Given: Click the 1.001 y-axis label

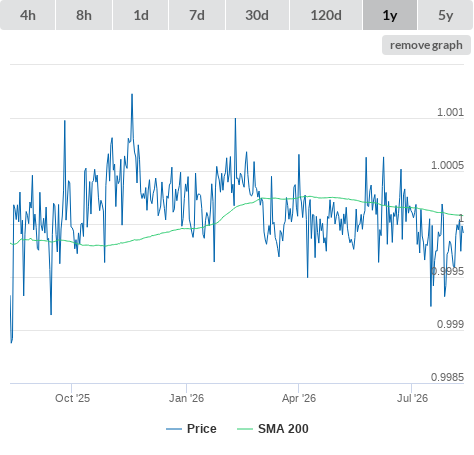Looking at the screenshot, I should pyautogui.click(x=450, y=112).
